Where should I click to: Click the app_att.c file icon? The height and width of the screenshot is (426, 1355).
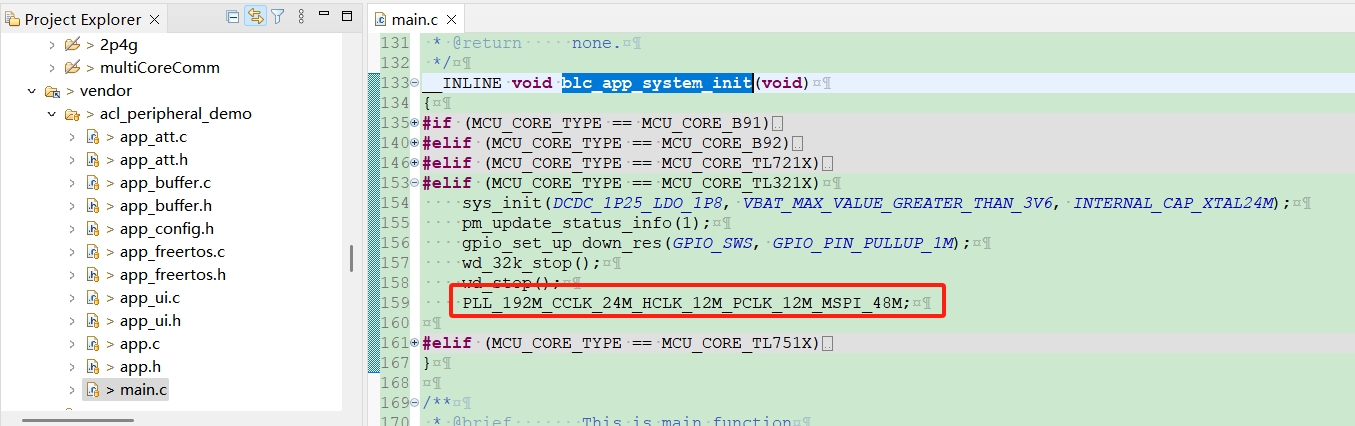pyautogui.click(x=92, y=137)
